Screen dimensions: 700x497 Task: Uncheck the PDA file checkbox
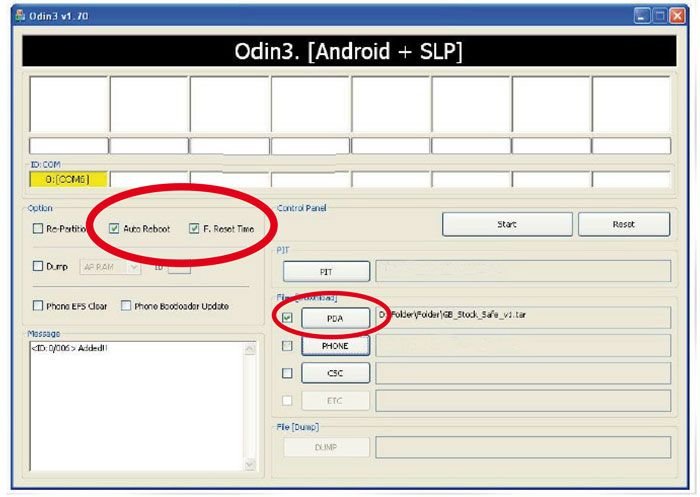[288, 318]
